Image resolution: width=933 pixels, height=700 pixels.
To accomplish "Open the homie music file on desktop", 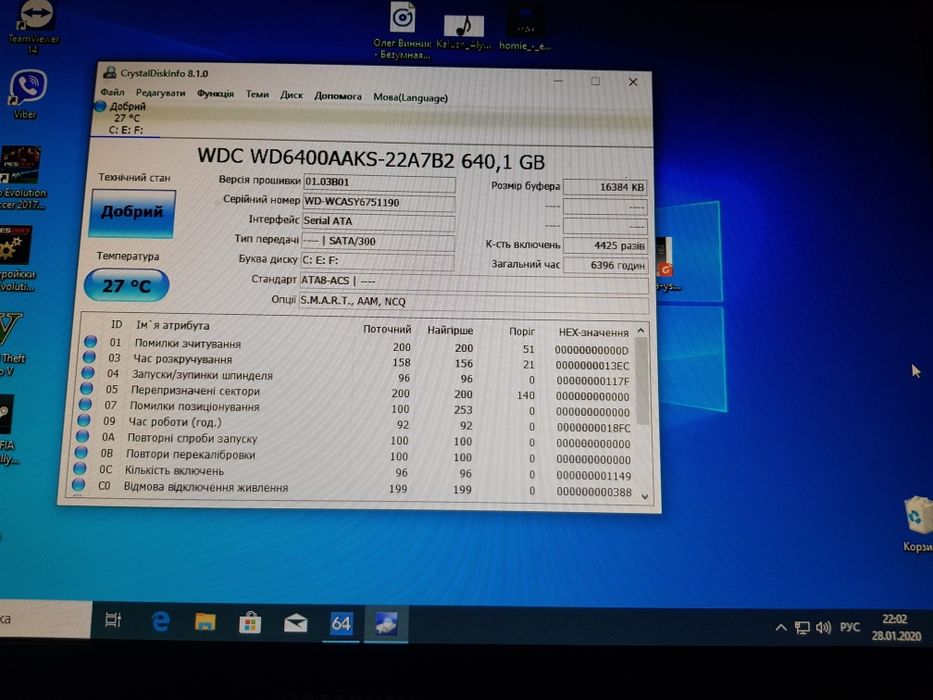I will point(525,30).
